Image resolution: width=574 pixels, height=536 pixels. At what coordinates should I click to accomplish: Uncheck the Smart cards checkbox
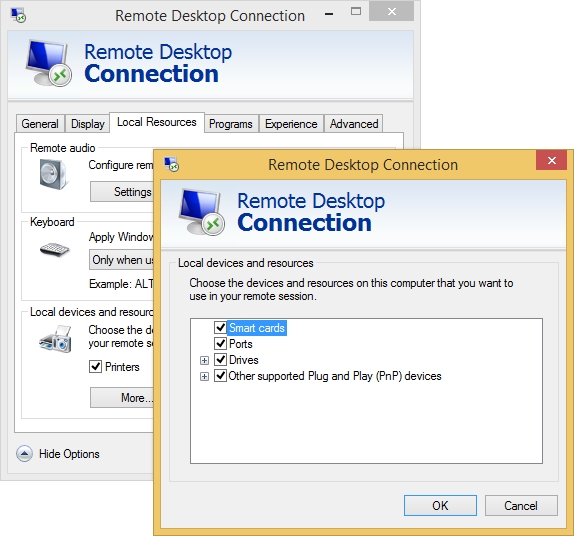click(220, 327)
